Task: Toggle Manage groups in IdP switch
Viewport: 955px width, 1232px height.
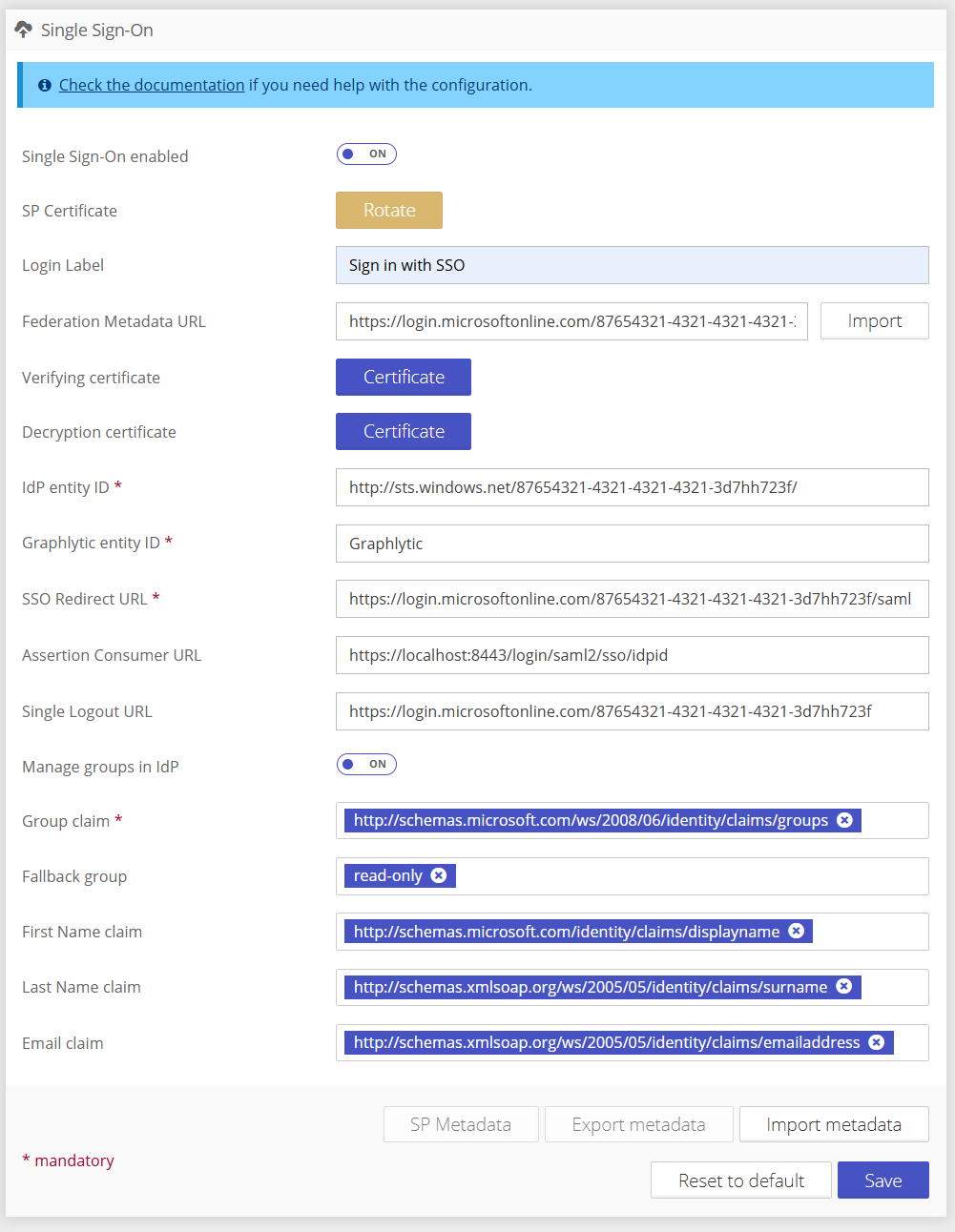Action: [366, 764]
